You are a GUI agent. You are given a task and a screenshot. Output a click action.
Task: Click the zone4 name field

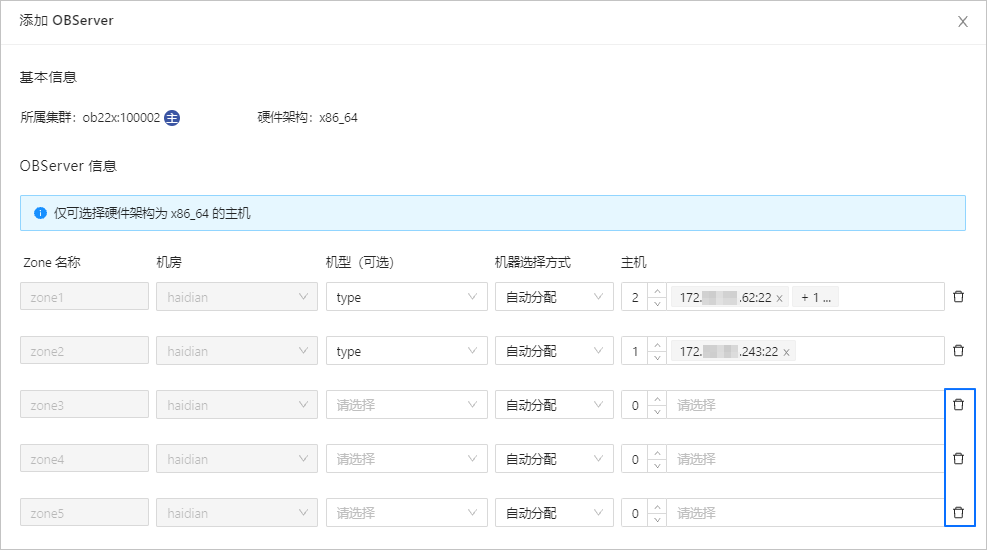[84, 459]
